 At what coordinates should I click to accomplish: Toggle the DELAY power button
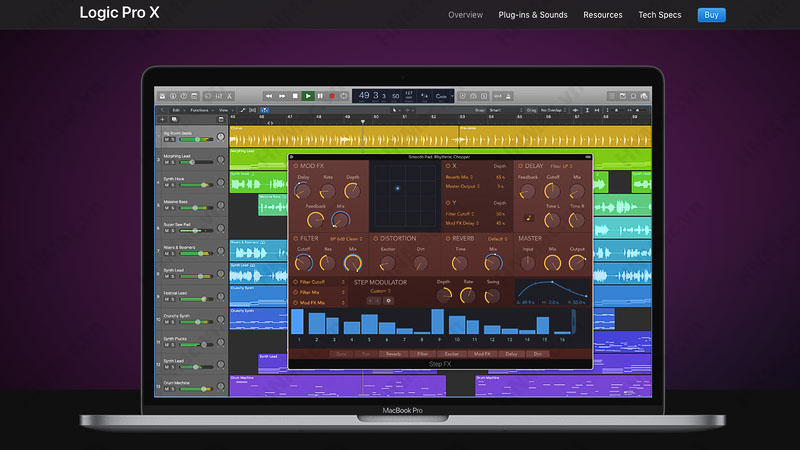(x=520, y=166)
